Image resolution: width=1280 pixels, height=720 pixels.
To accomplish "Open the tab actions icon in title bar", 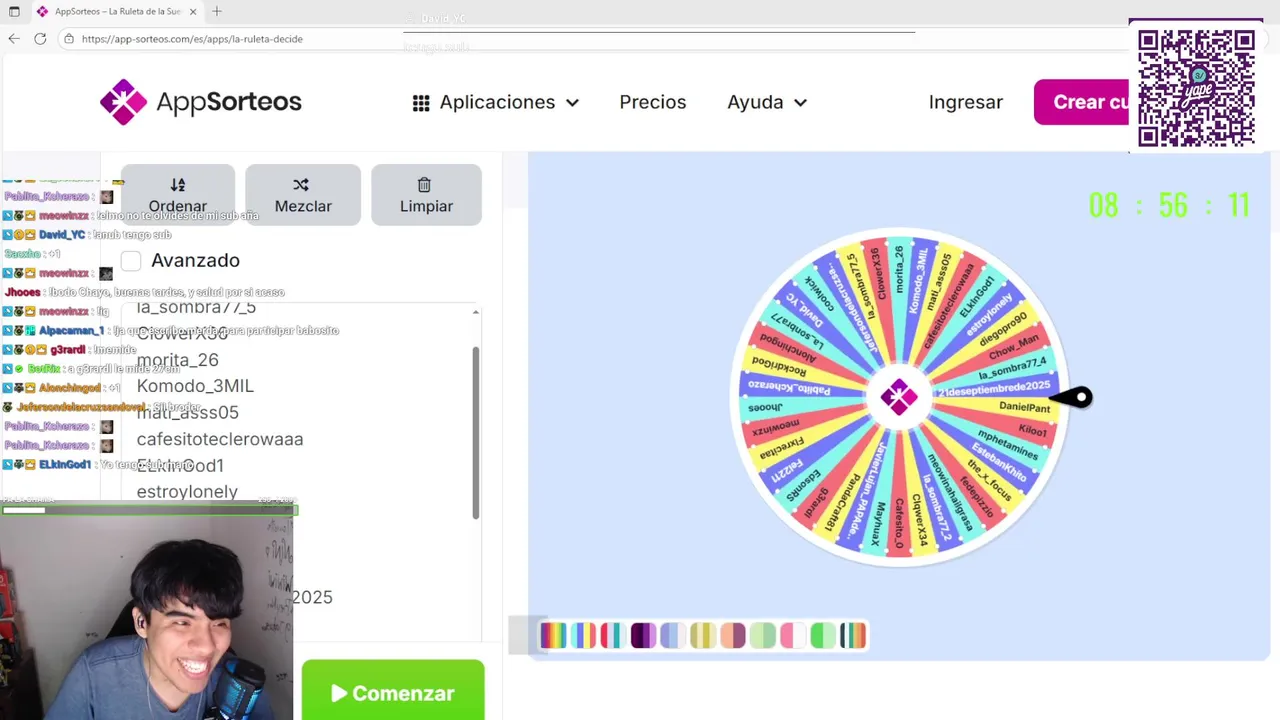I will click(14, 12).
